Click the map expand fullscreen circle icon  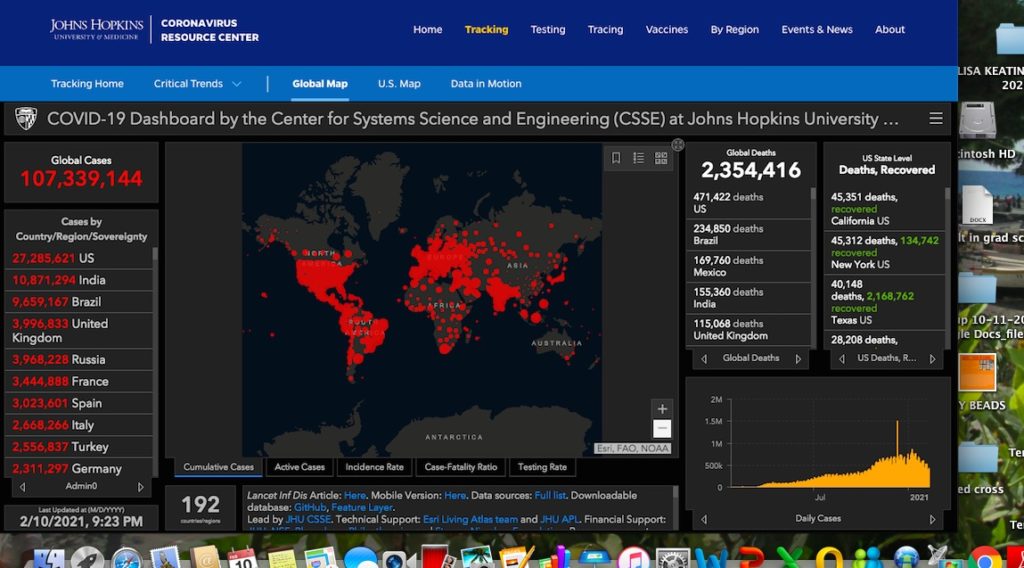pyautogui.click(x=678, y=145)
